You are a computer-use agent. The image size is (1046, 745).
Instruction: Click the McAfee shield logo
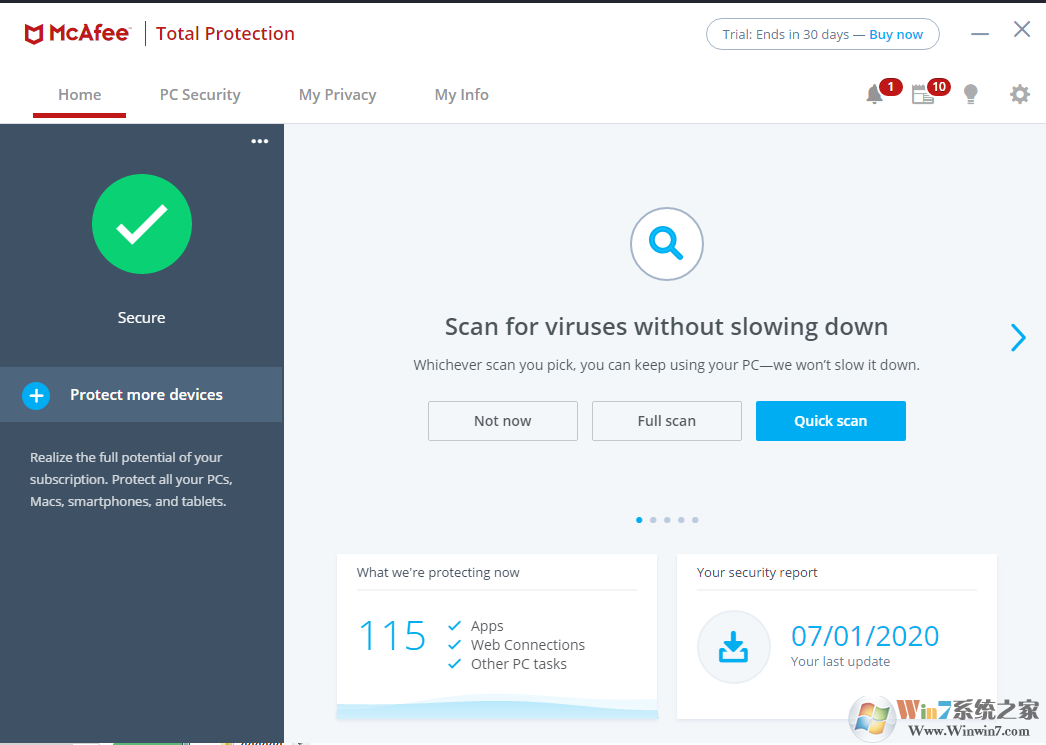pyautogui.click(x=34, y=34)
